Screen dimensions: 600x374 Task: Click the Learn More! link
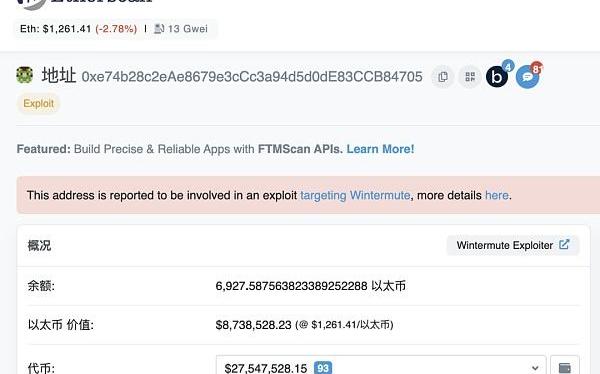[380, 149]
